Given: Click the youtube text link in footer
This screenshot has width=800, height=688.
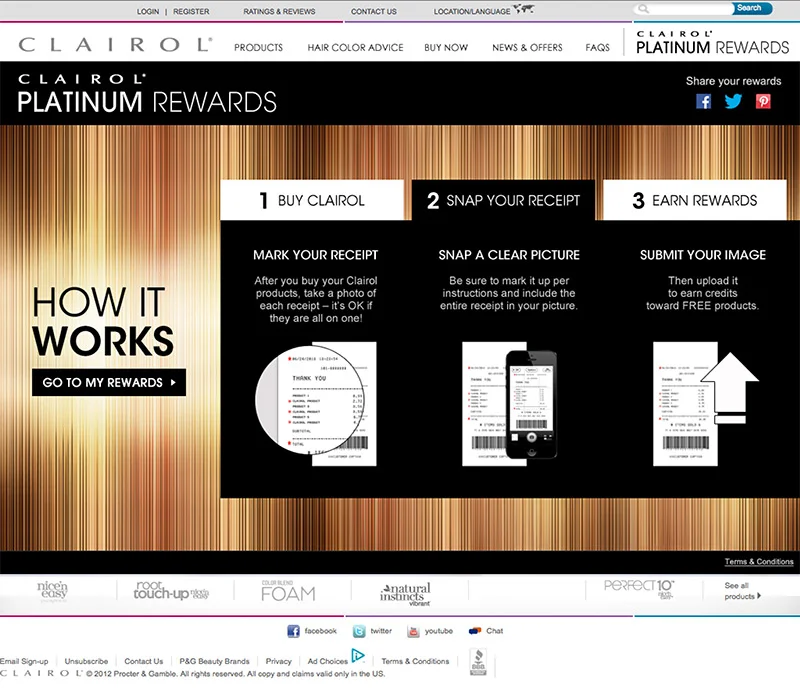Looking at the screenshot, I should pyautogui.click(x=439, y=631).
